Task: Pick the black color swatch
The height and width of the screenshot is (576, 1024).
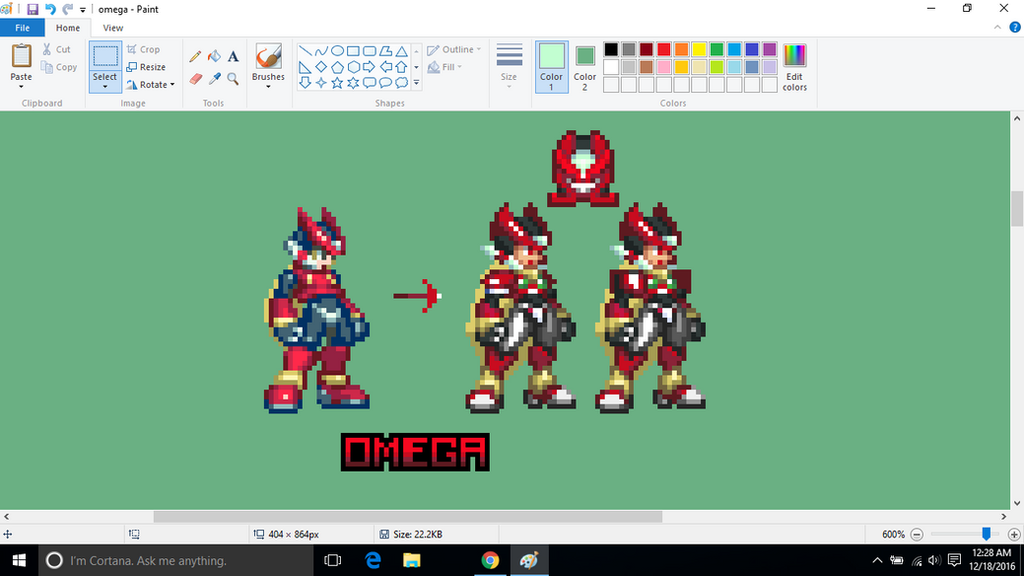Action: point(611,49)
